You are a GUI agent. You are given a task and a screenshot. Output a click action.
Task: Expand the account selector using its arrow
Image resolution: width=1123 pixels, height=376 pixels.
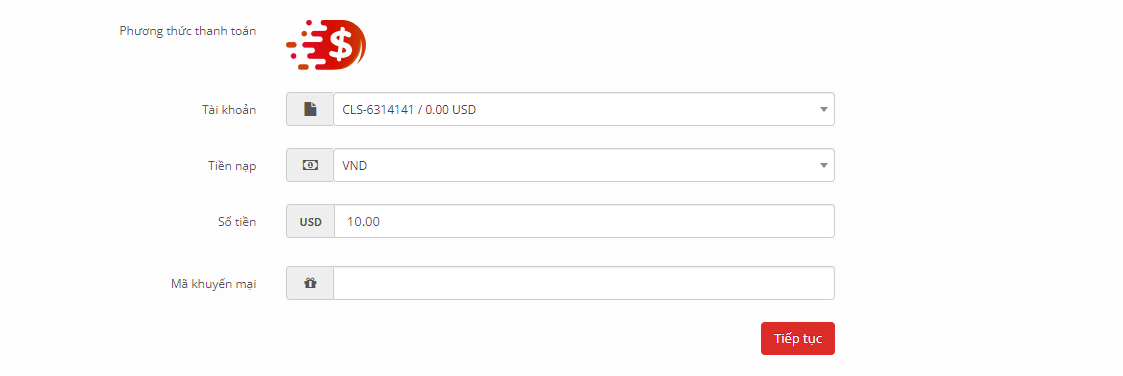tap(824, 110)
